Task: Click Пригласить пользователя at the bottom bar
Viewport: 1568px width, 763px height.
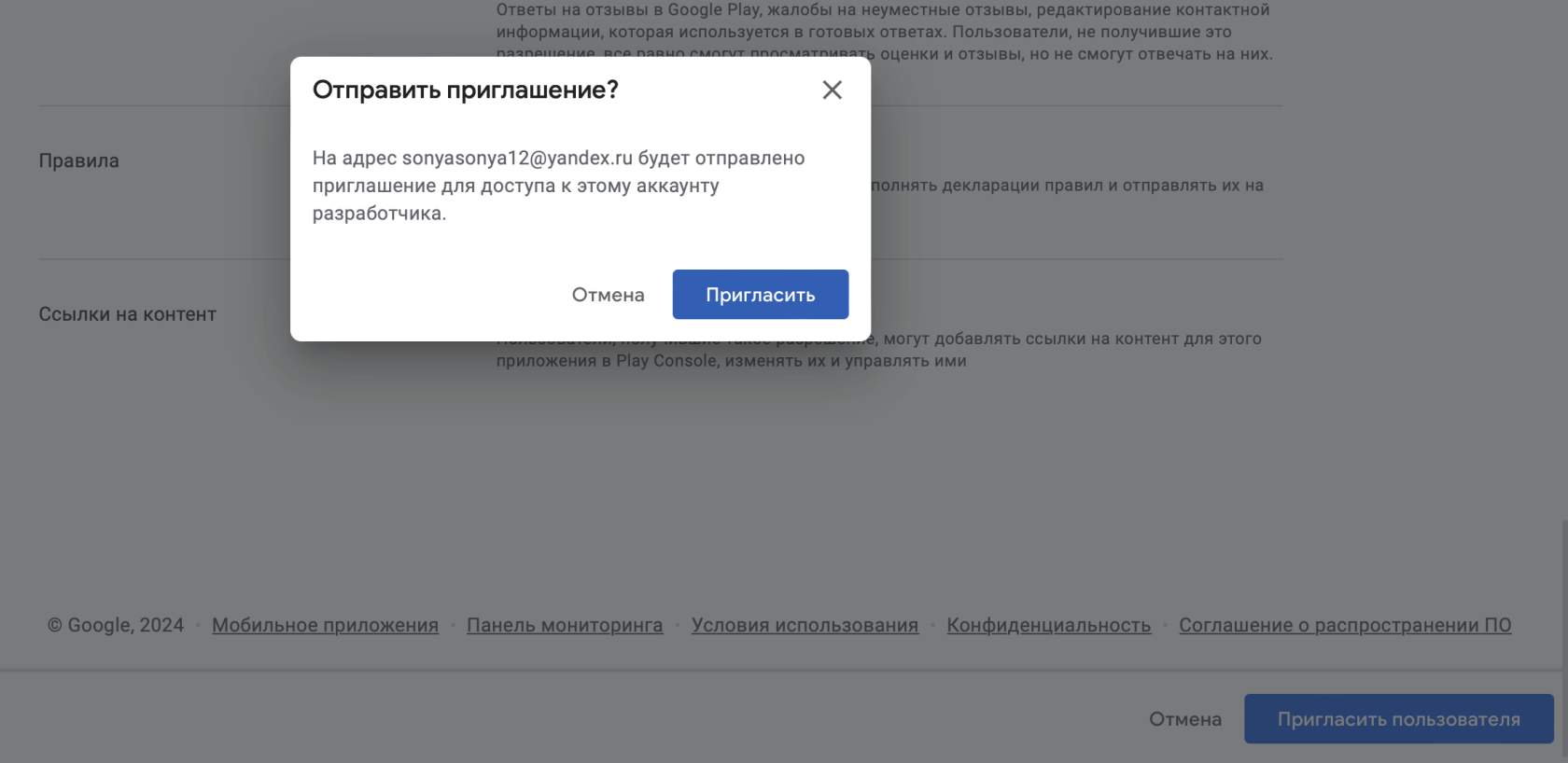Action: pyautogui.click(x=1399, y=719)
